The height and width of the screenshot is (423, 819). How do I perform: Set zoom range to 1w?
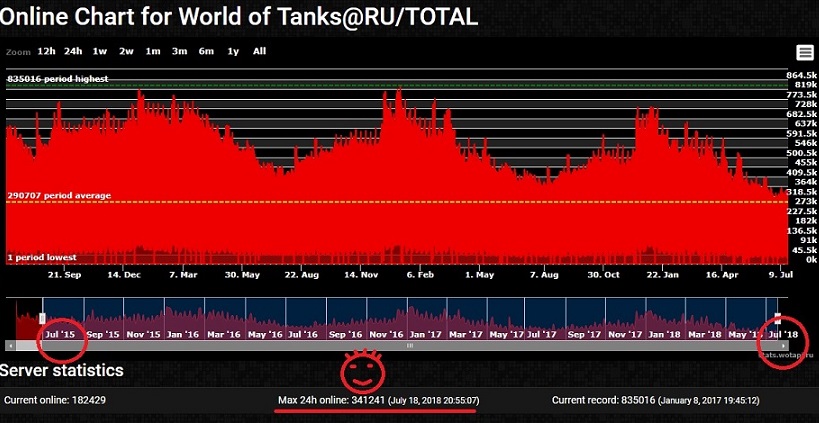100,51
